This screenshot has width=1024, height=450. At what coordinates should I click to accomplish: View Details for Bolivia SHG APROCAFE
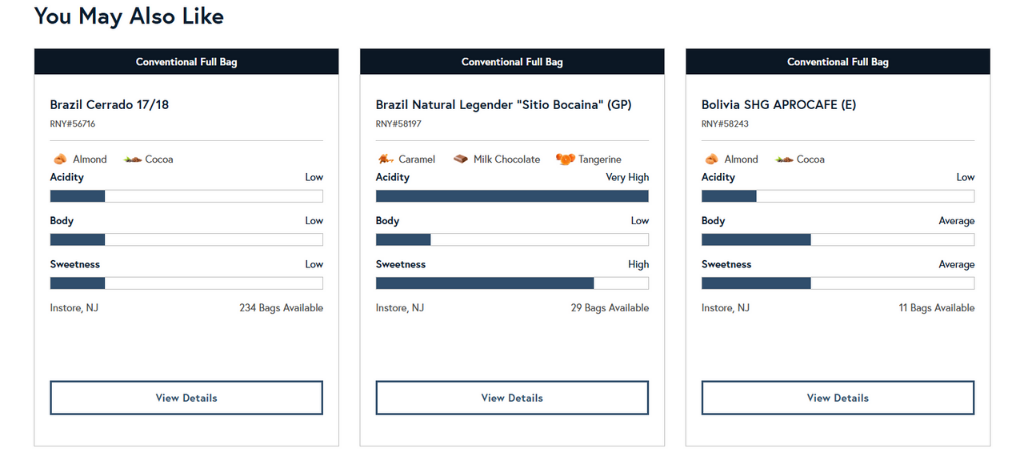838,398
